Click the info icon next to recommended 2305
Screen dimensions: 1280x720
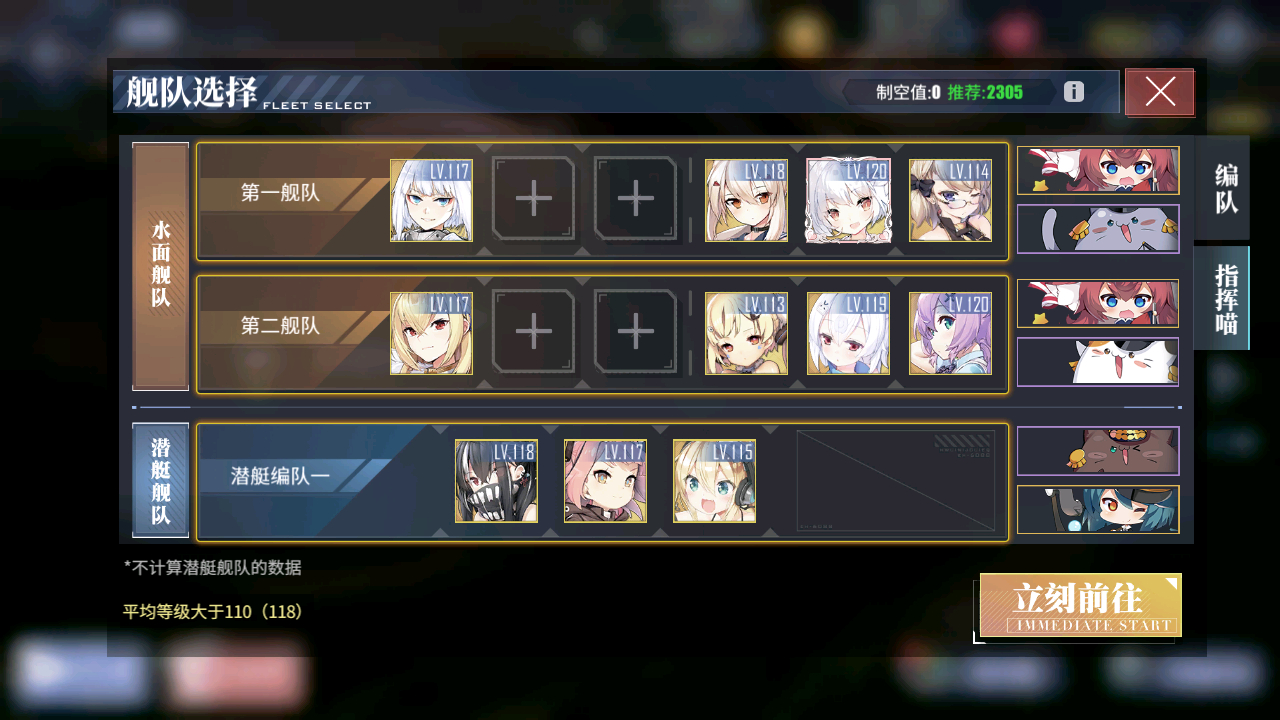click(1074, 92)
